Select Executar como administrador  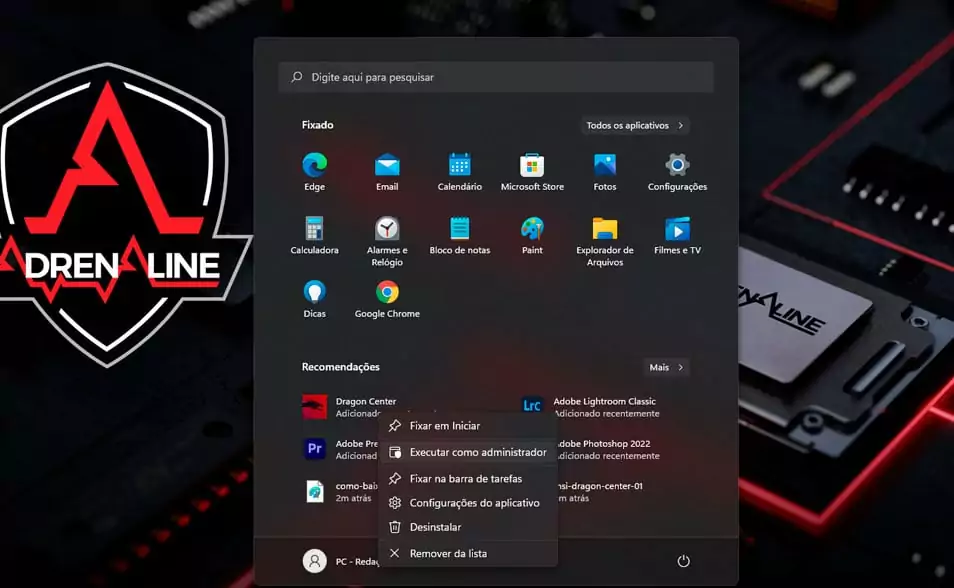[x=477, y=453]
